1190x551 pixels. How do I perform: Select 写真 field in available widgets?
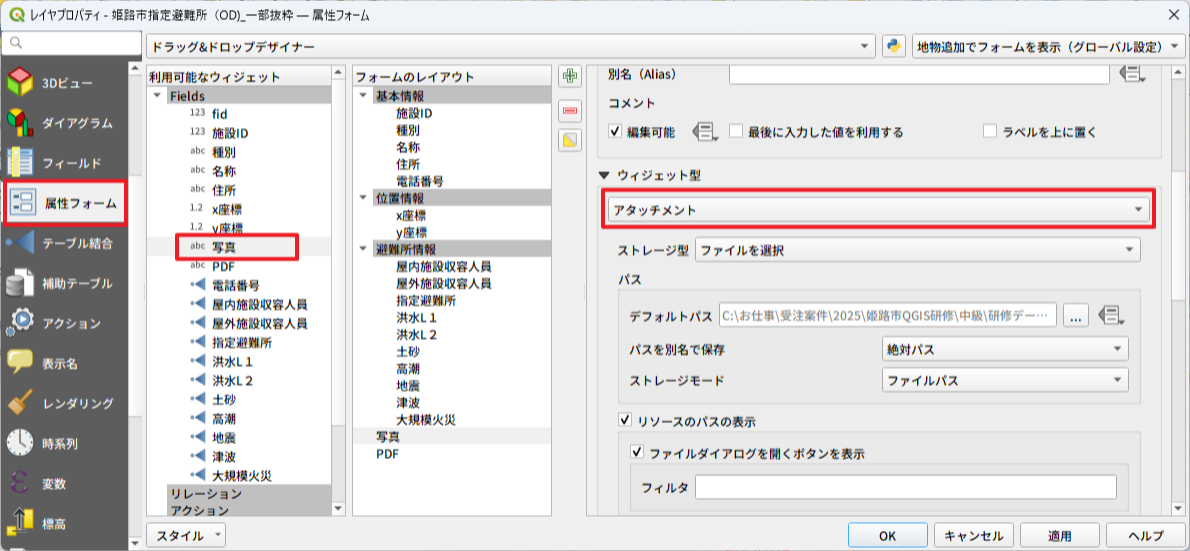point(224,246)
